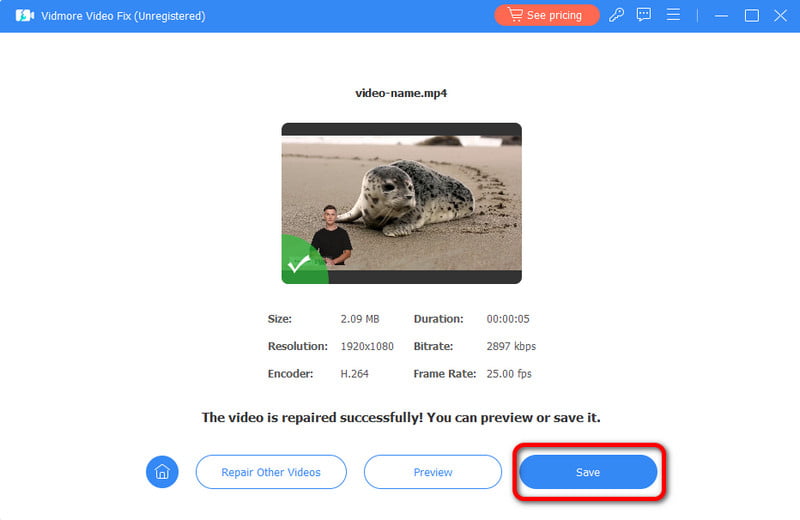Click the video-name.mp4 file title
Viewport: 800px width, 520px height.
tap(400, 93)
